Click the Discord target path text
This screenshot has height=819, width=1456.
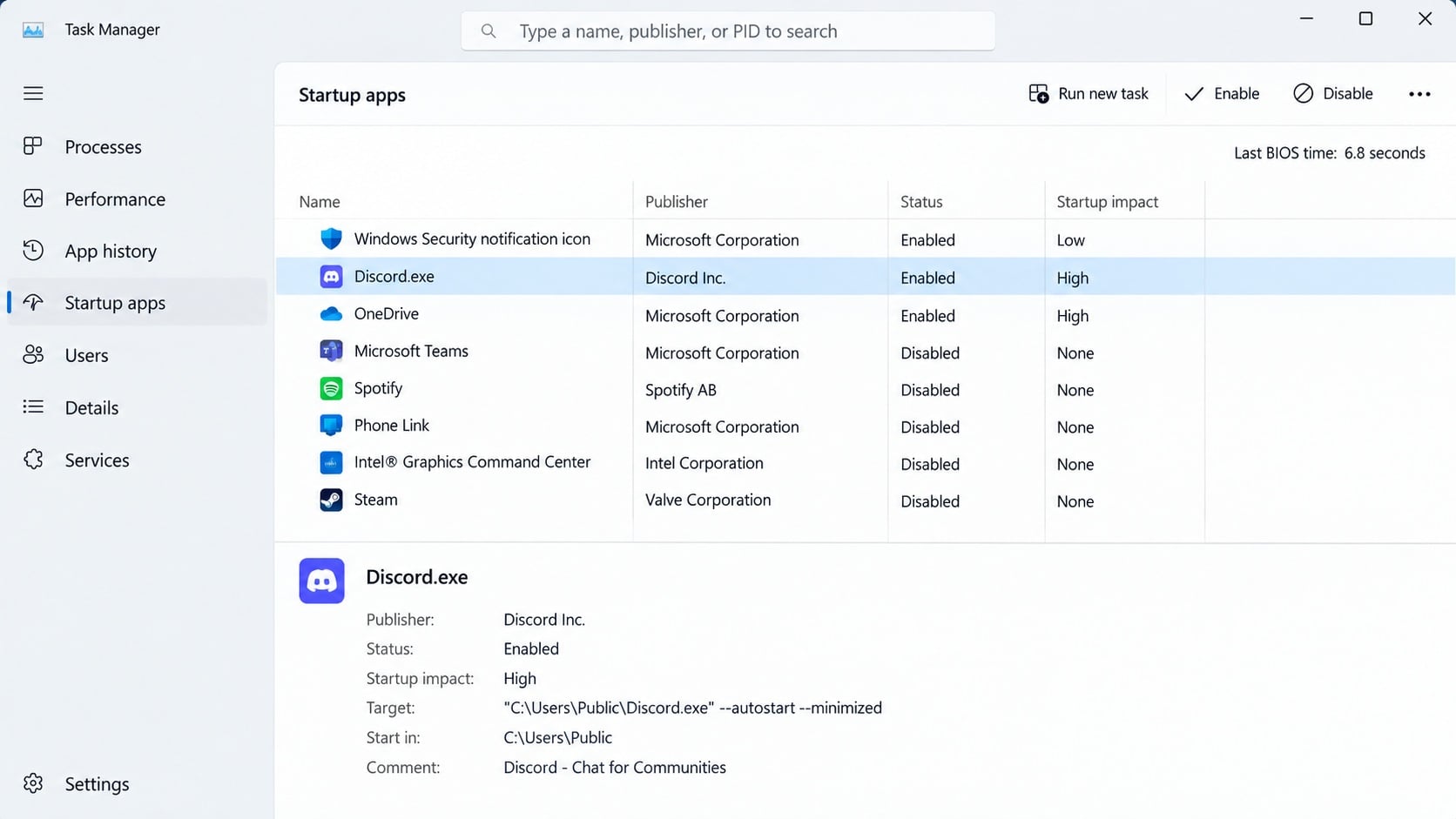click(692, 708)
